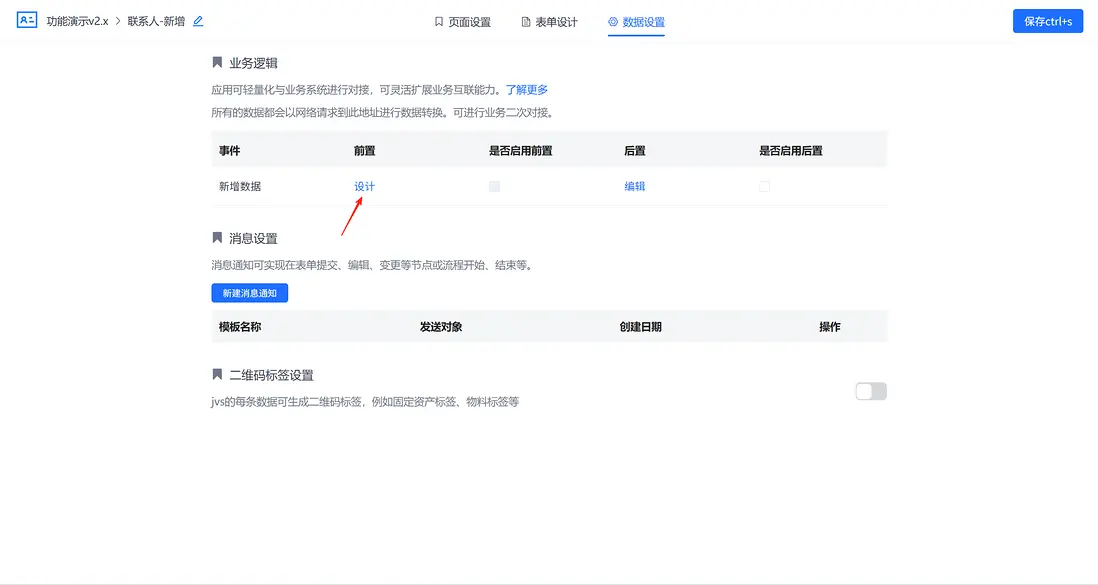
Task: Click the 是否启用后置 column header
Action: pos(791,151)
